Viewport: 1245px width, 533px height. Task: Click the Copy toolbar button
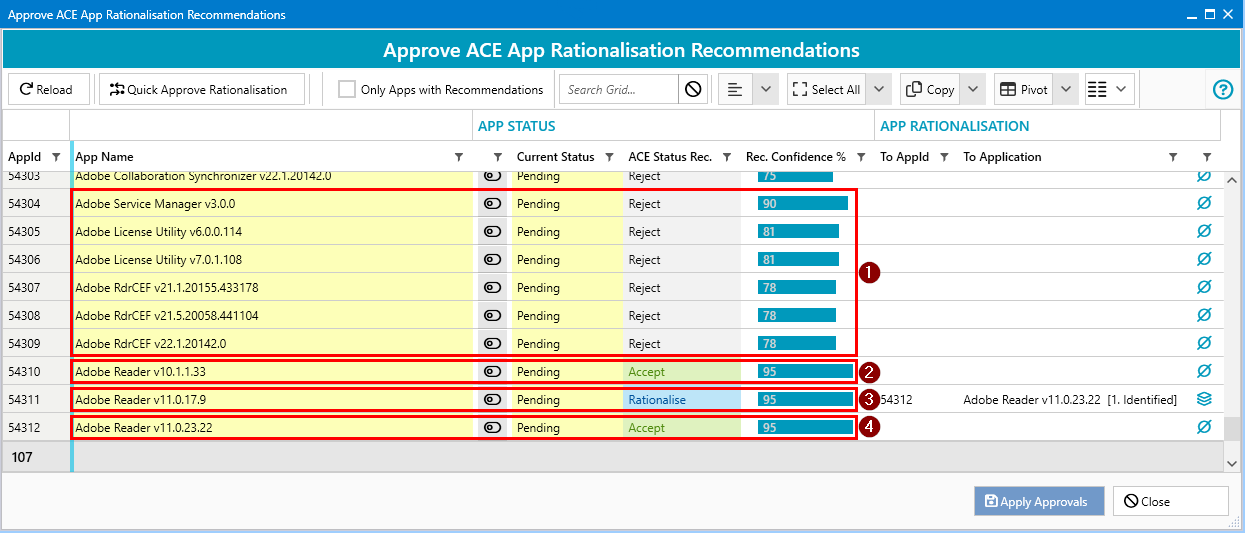(930, 89)
